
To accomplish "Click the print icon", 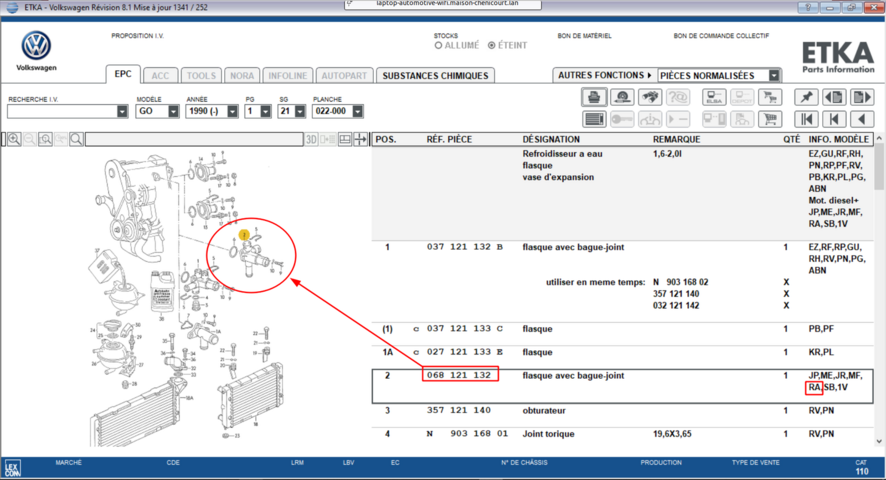I will pos(594,97).
